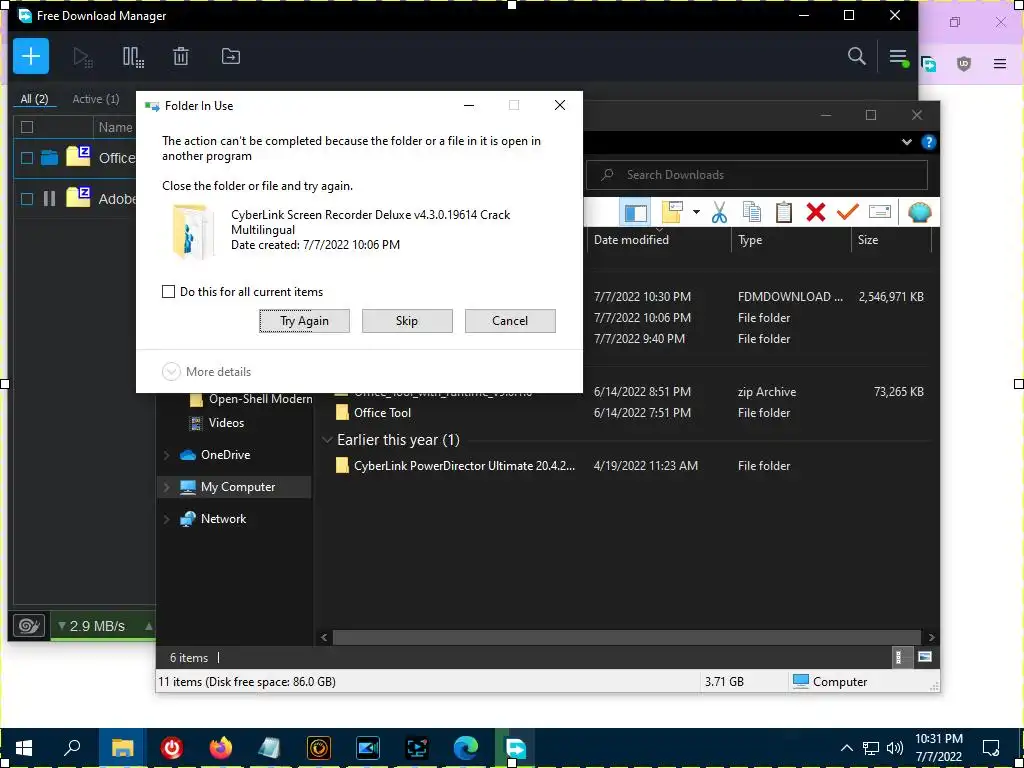Click in the Search Downloads field

[756, 174]
